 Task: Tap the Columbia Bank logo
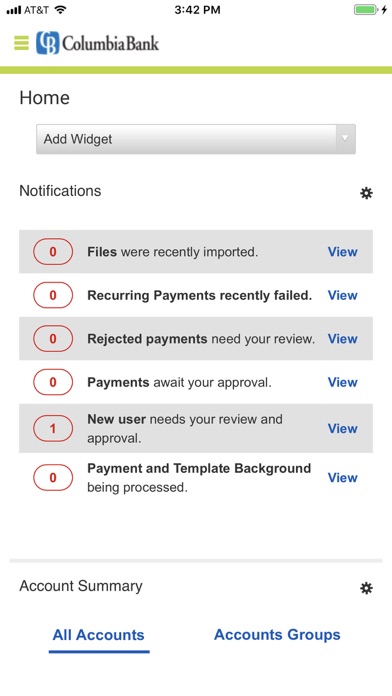point(97,43)
